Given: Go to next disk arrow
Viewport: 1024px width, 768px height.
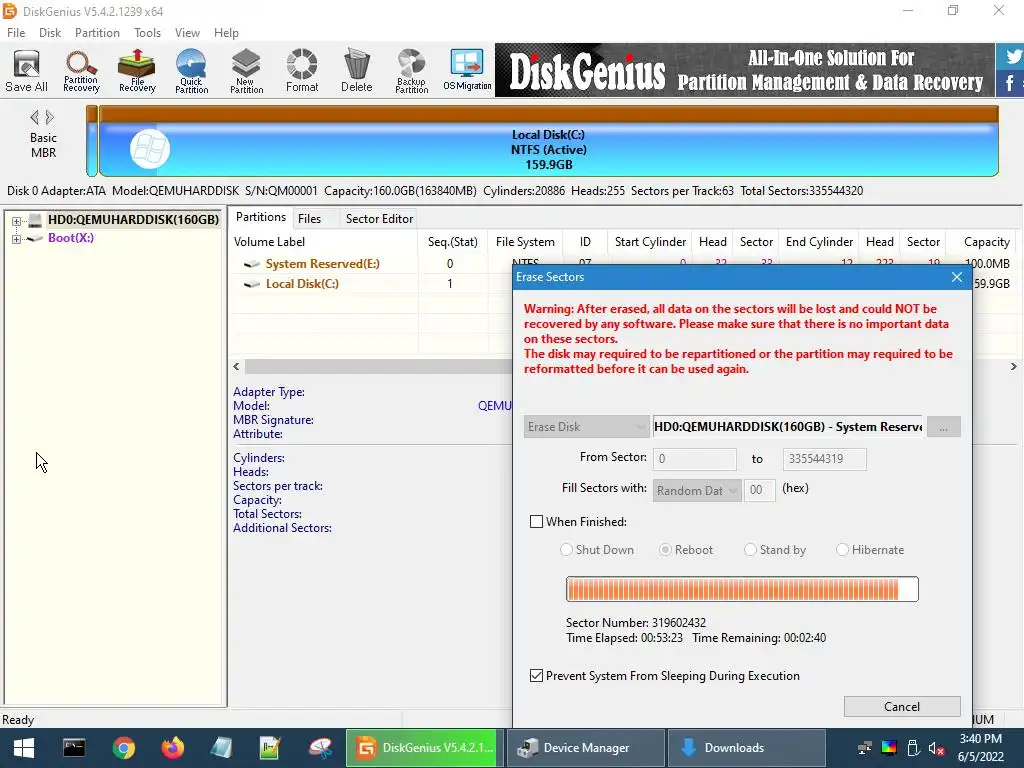Looking at the screenshot, I should point(50,118).
